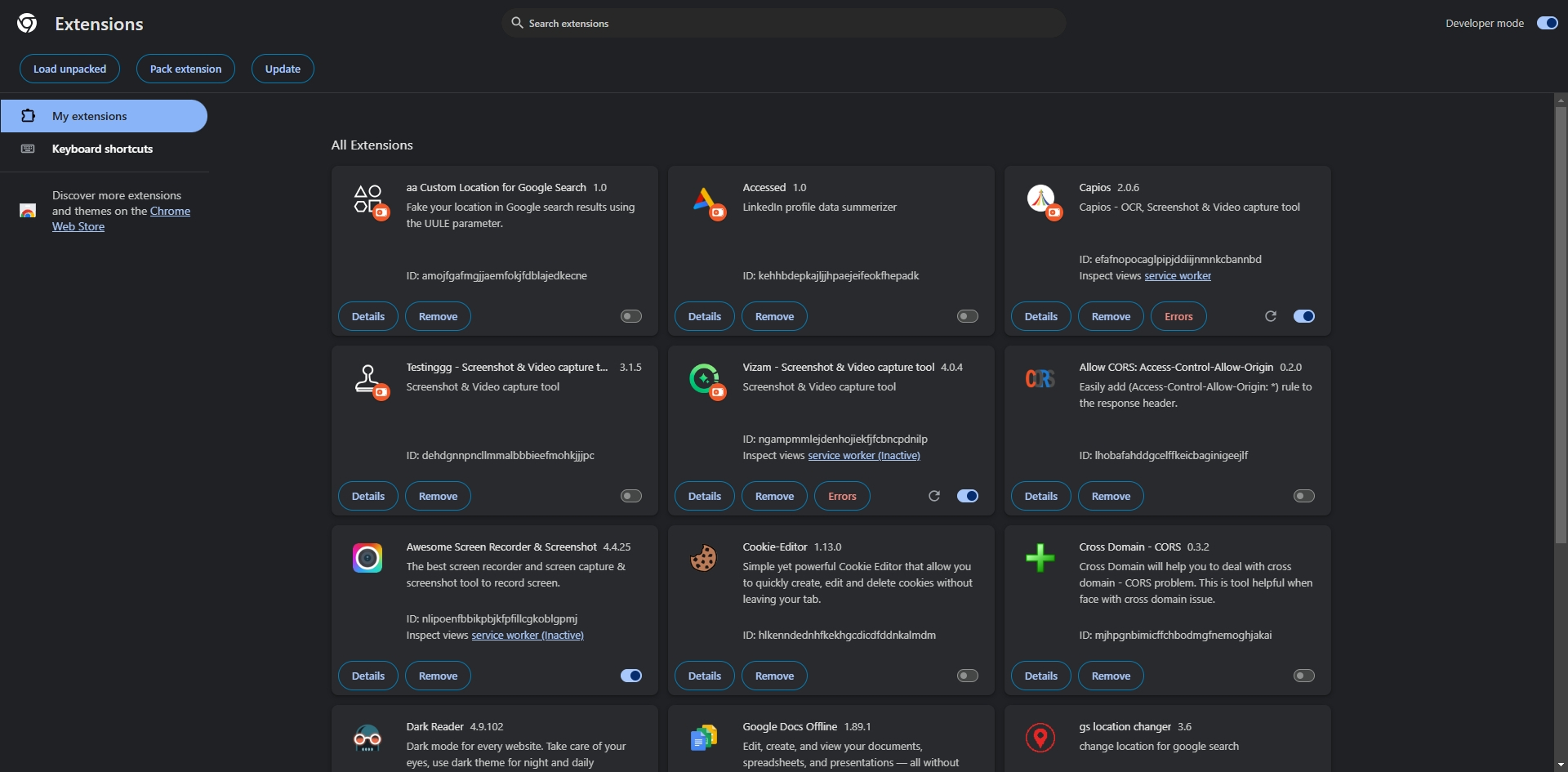The height and width of the screenshot is (772, 1568).
Task: Click Pack extension button
Action: point(185,69)
